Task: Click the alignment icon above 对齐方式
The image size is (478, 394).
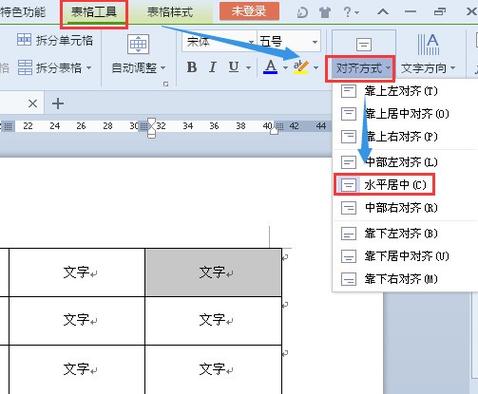Action: [363, 45]
